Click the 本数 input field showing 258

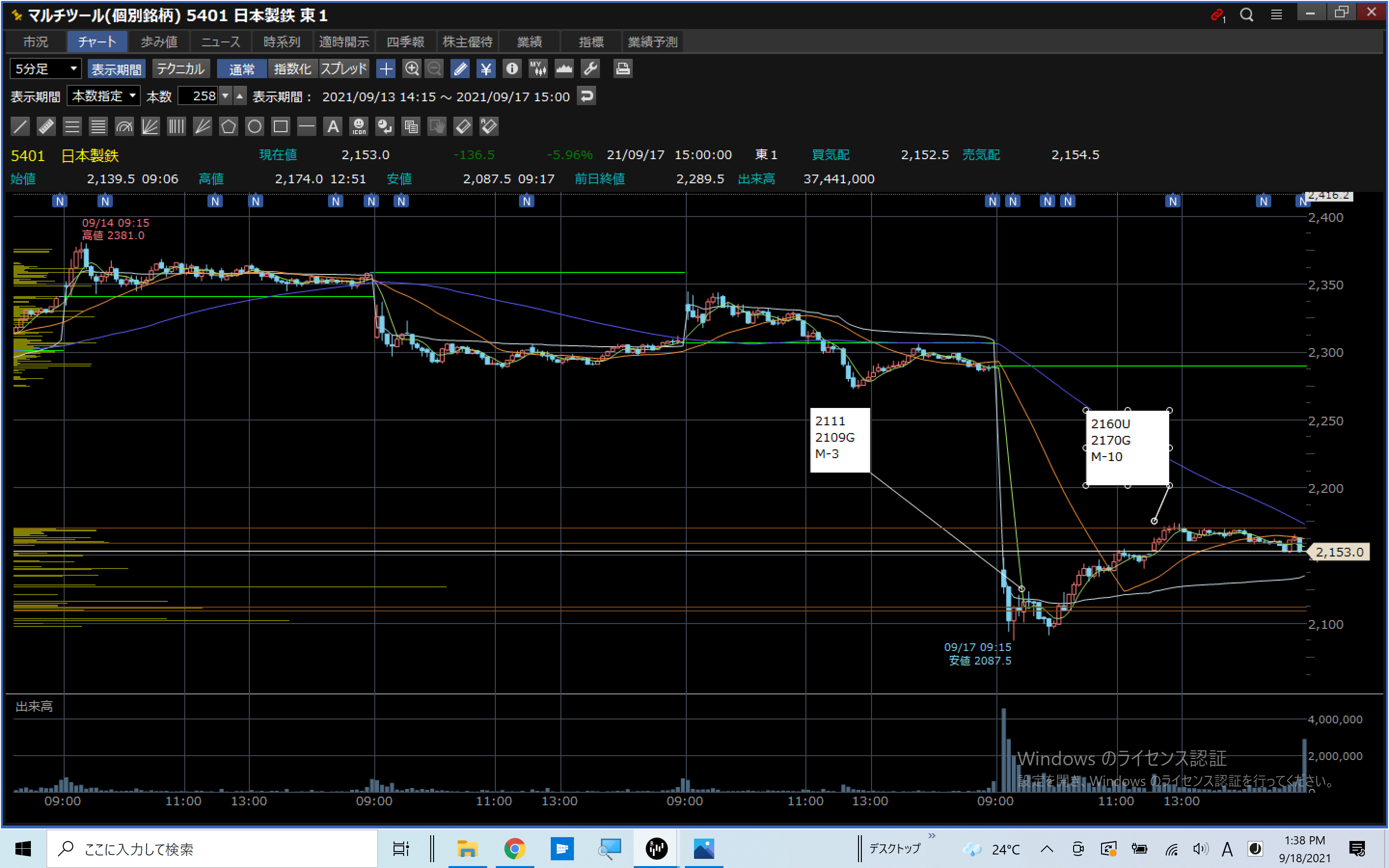[x=199, y=96]
